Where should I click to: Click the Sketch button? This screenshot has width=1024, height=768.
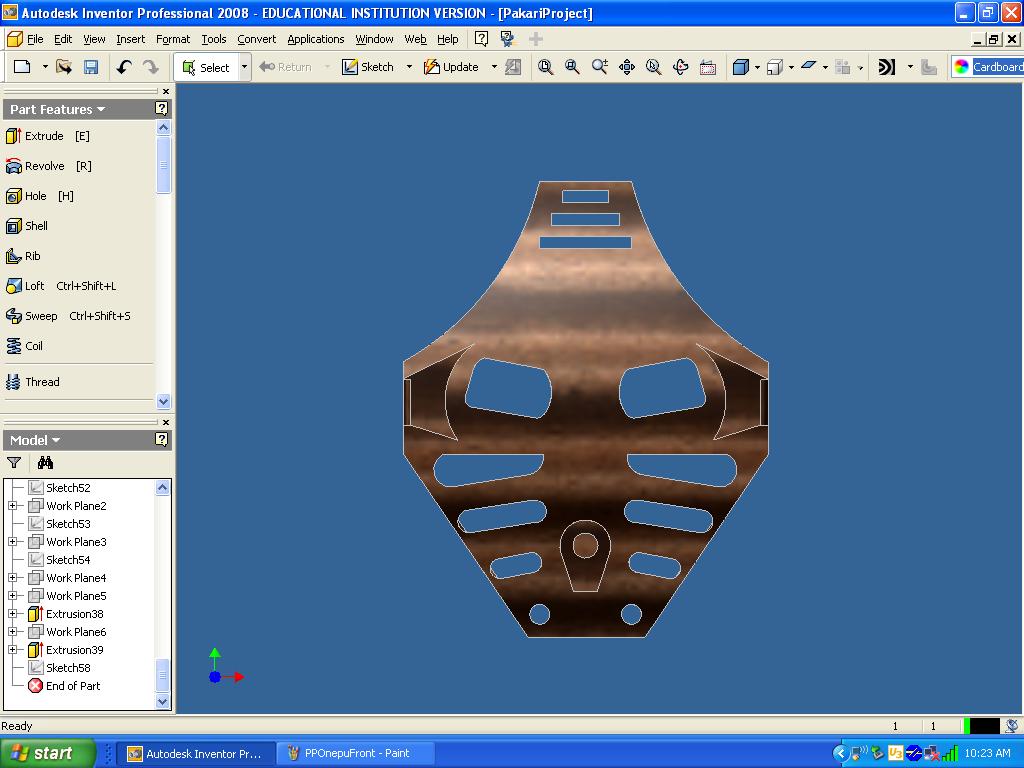coord(368,67)
